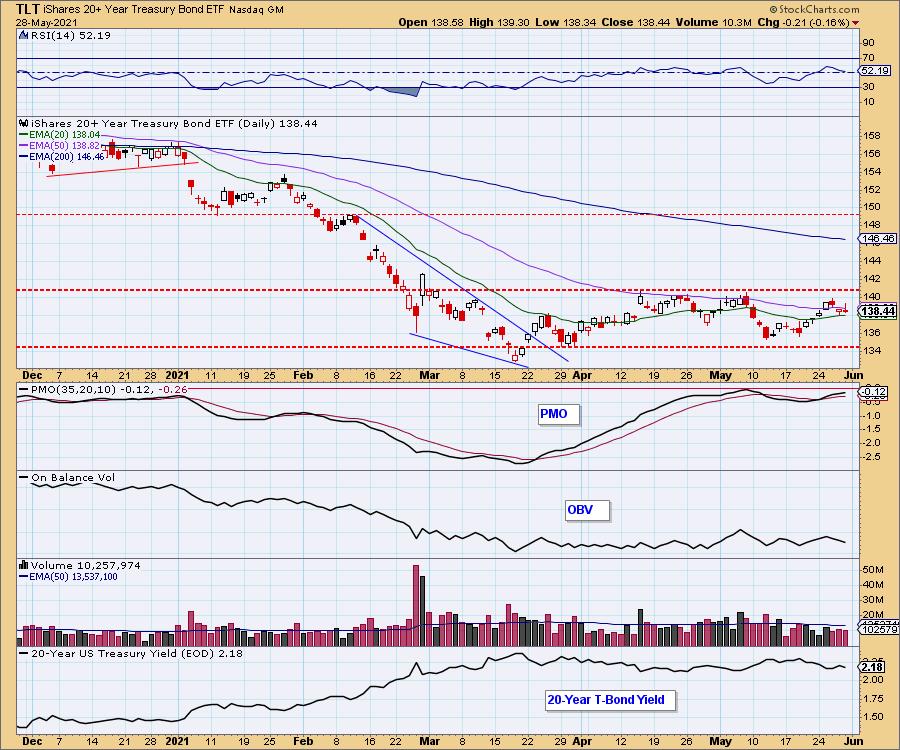900x750 pixels.
Task: Click the 52.19 value tag on the RSI axis
Action: [x=875, y=71]
